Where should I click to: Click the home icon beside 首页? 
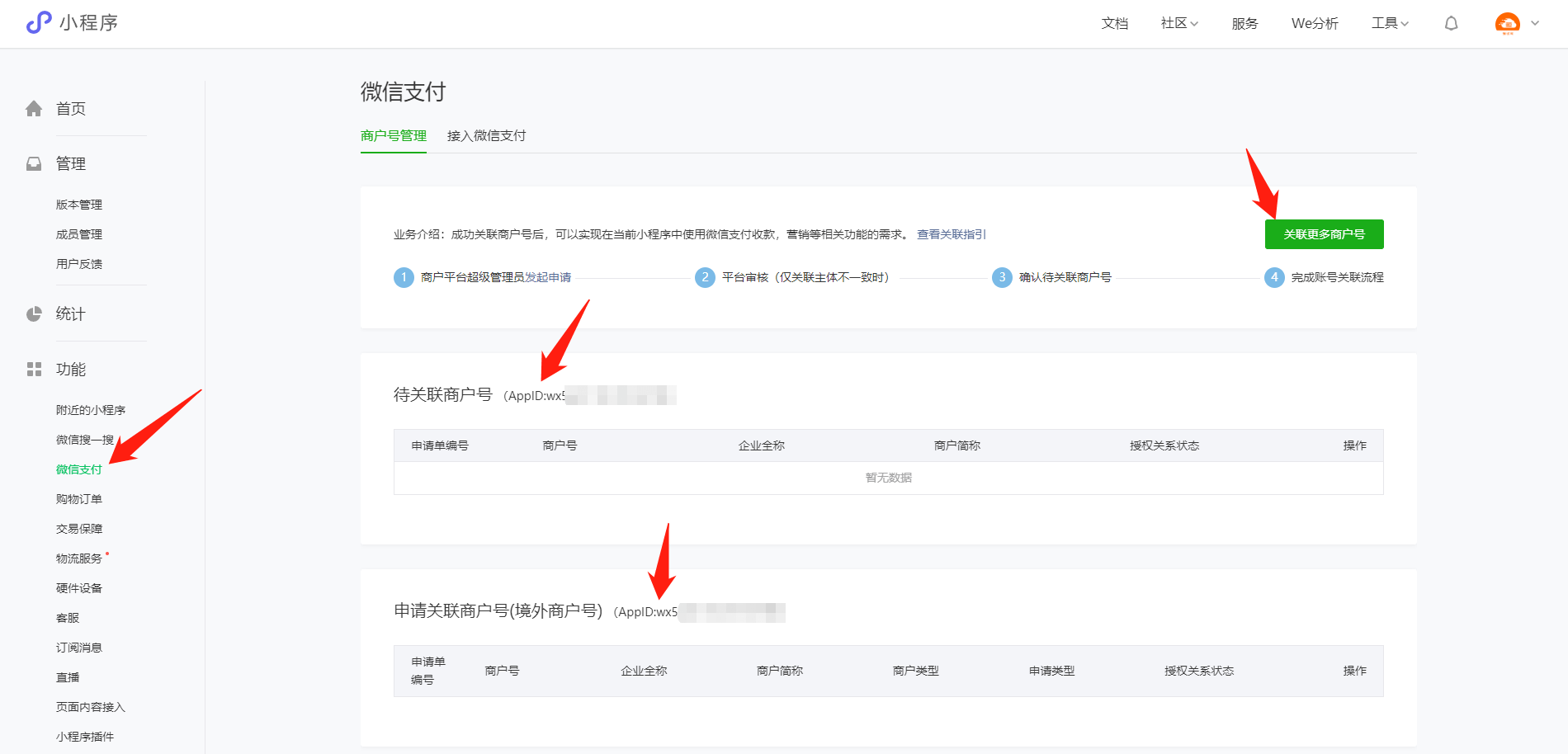point(34,109)
